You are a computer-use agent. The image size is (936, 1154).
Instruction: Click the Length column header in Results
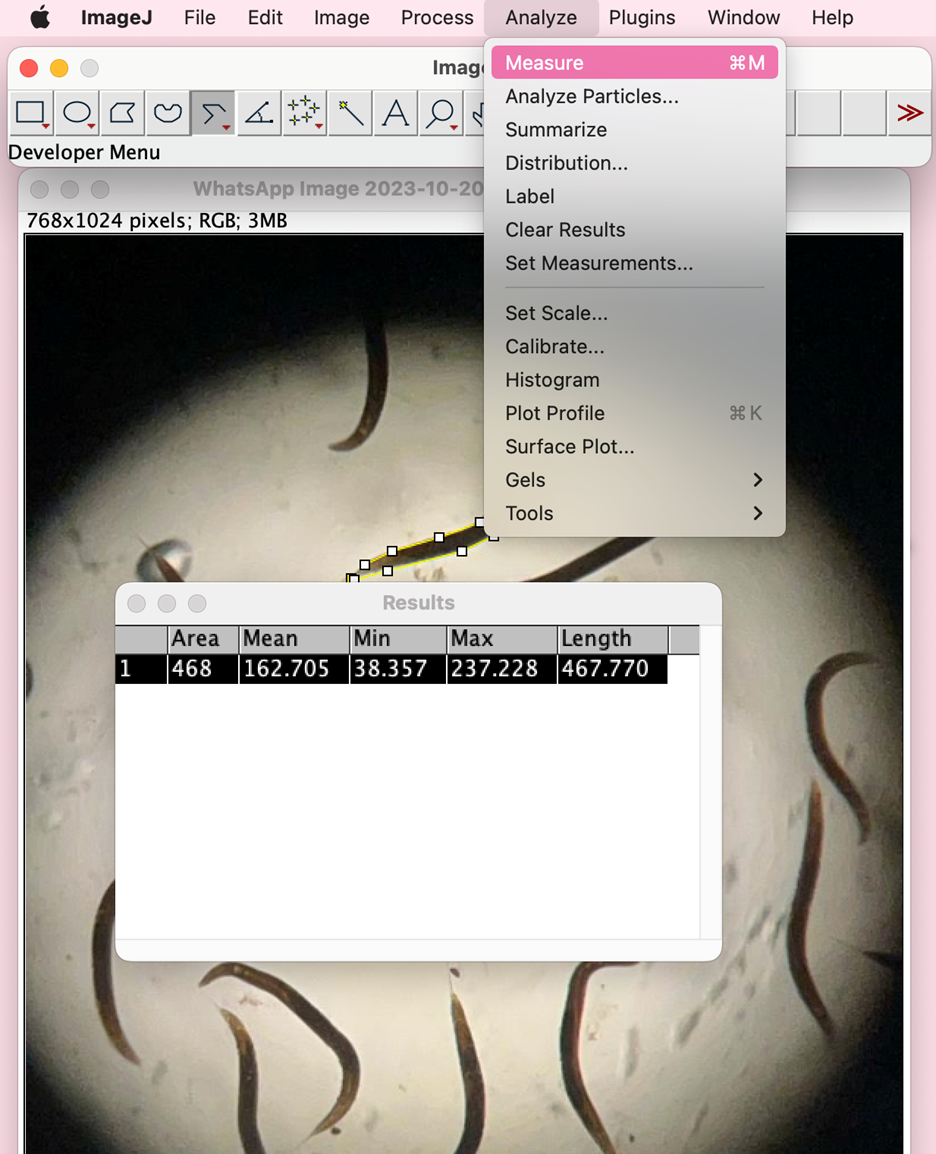pos(613,639)
